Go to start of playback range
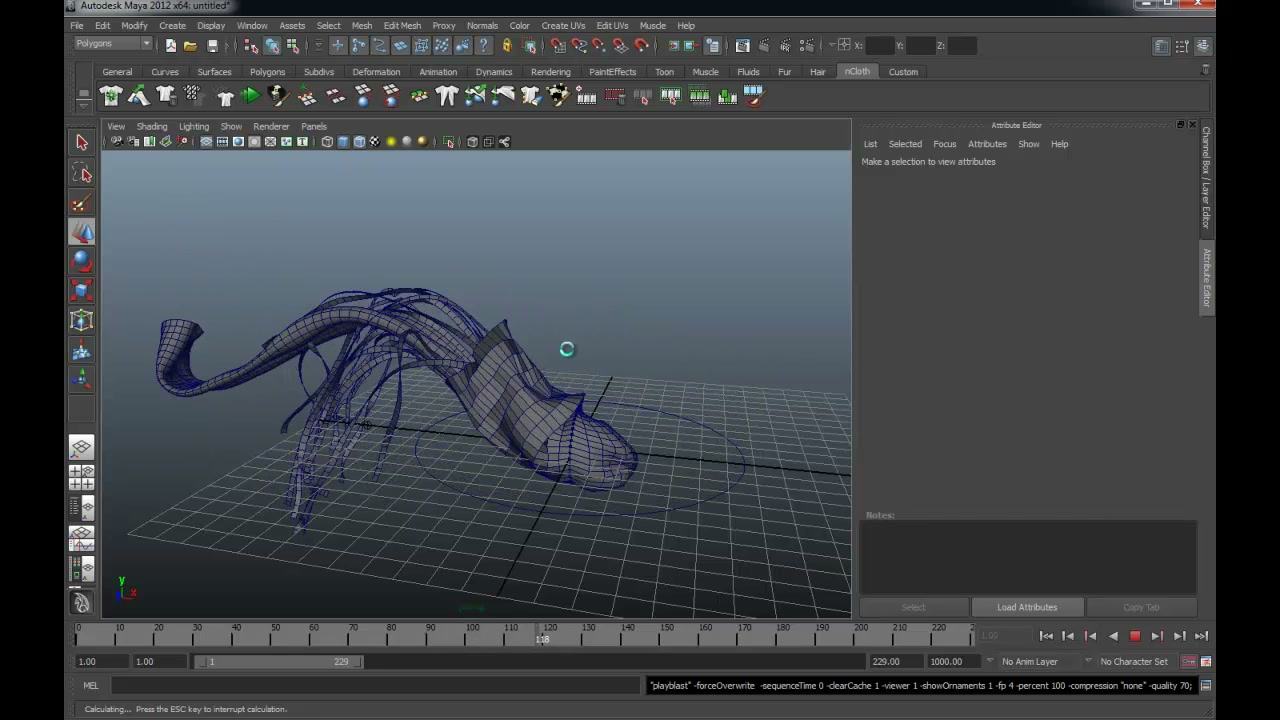The image size is (1280, 720). (1046, 636)
